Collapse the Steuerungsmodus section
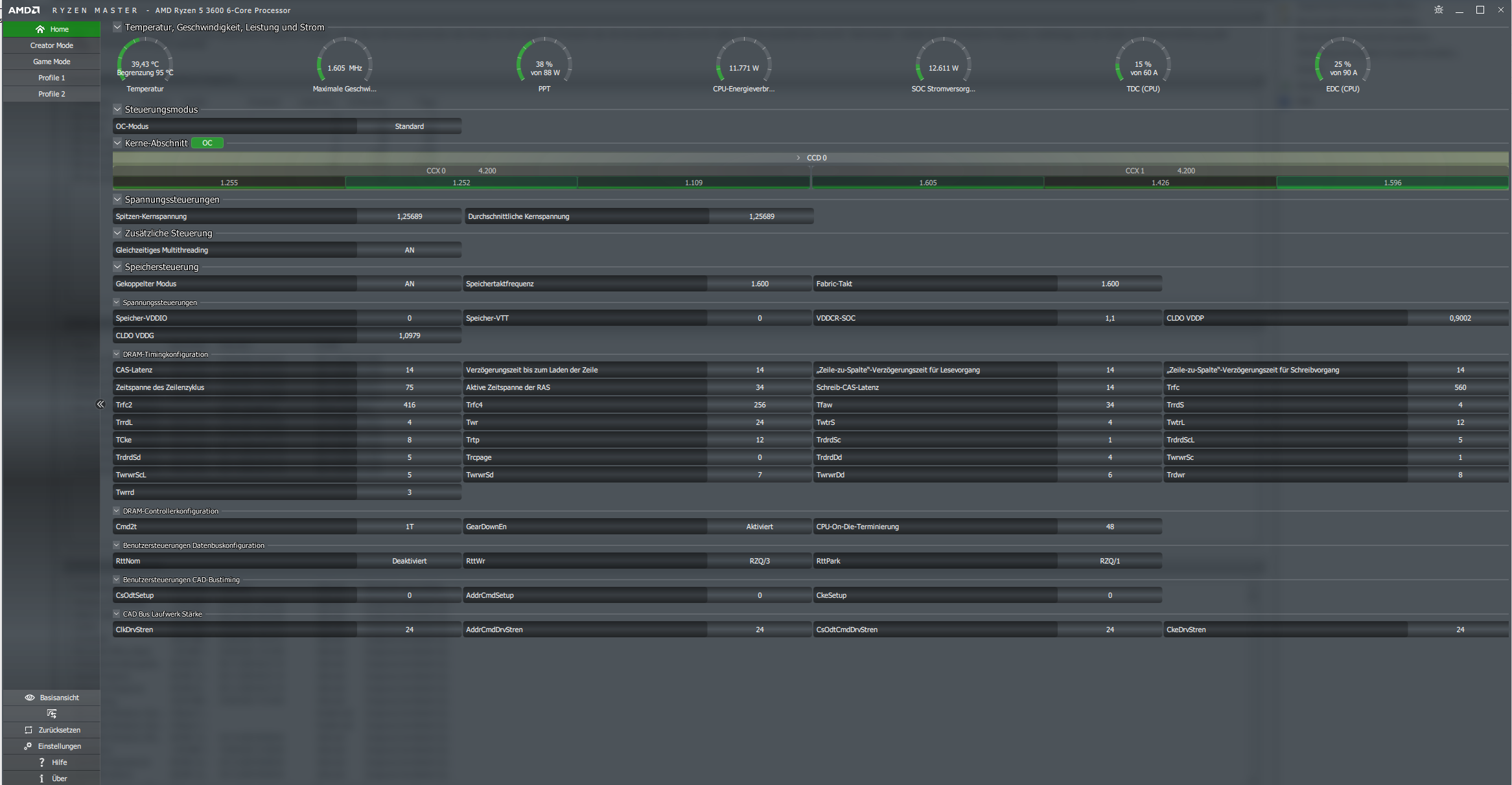The width and height of the screenshot is (1512, 785). pos(117,109)
